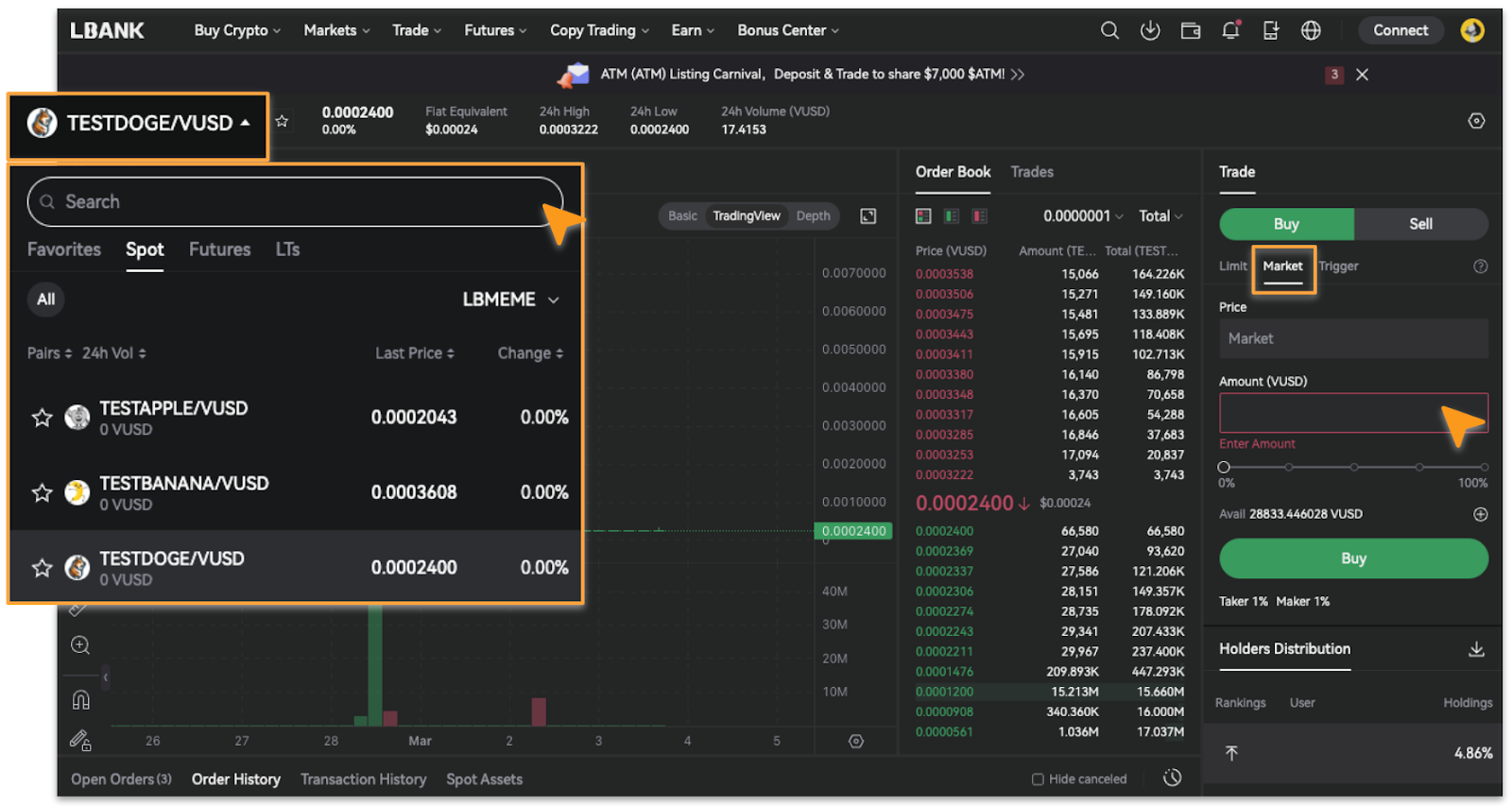
Task: Focus the pair Search field
Action: (x=295, y=201)
